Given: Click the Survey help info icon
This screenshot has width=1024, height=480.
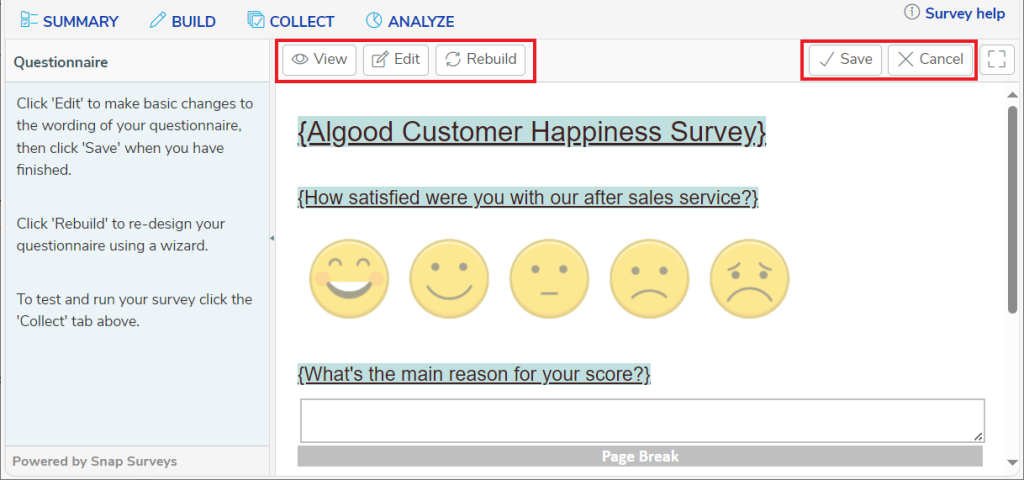Looking at the screenshot, I should [912, 13].
